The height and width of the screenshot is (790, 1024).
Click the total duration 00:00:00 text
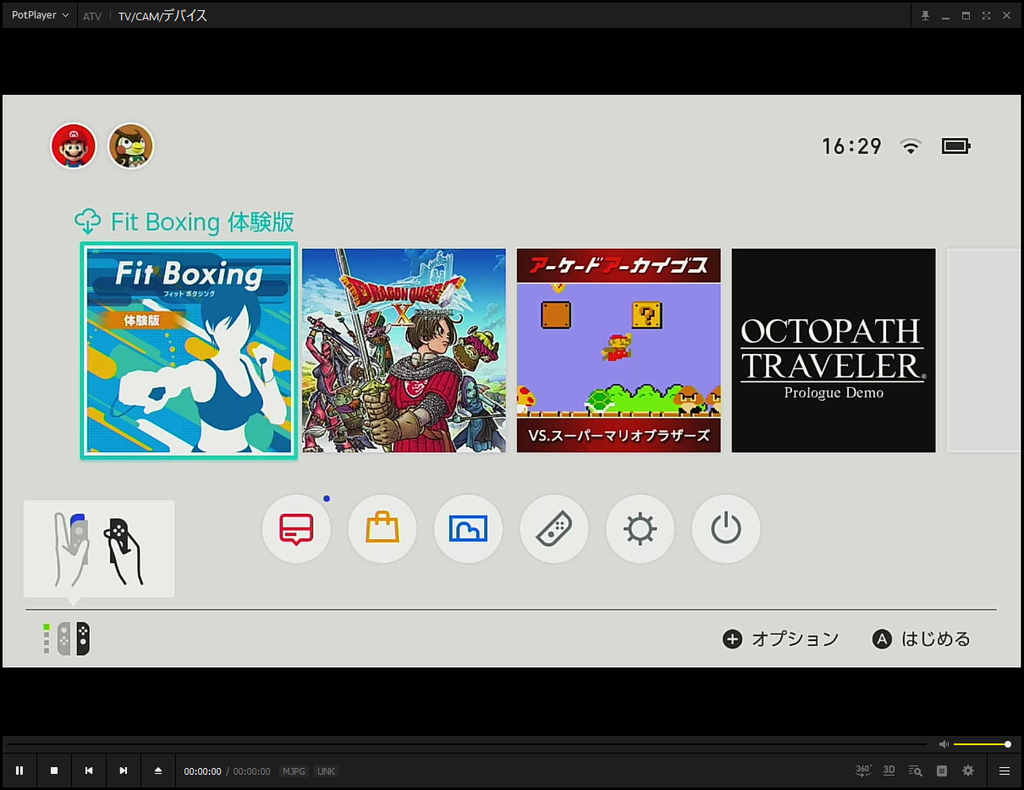(251, 772)
